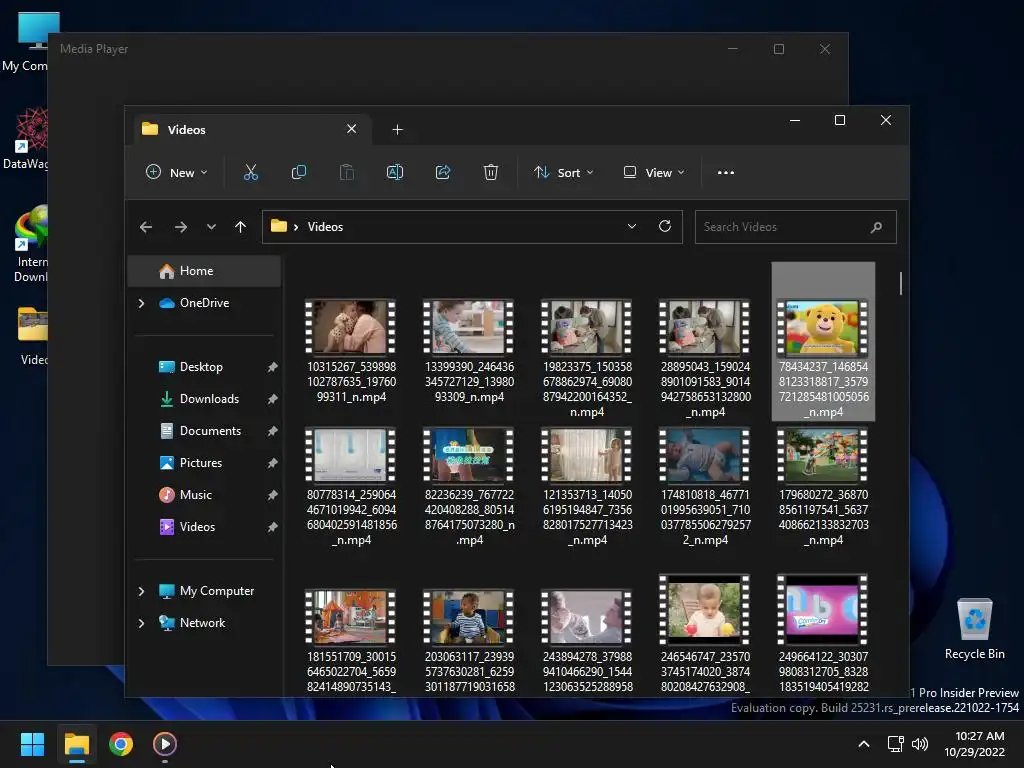1024x768 pixels.
Task: Open Documents in quick access
Action: point(204,431)
